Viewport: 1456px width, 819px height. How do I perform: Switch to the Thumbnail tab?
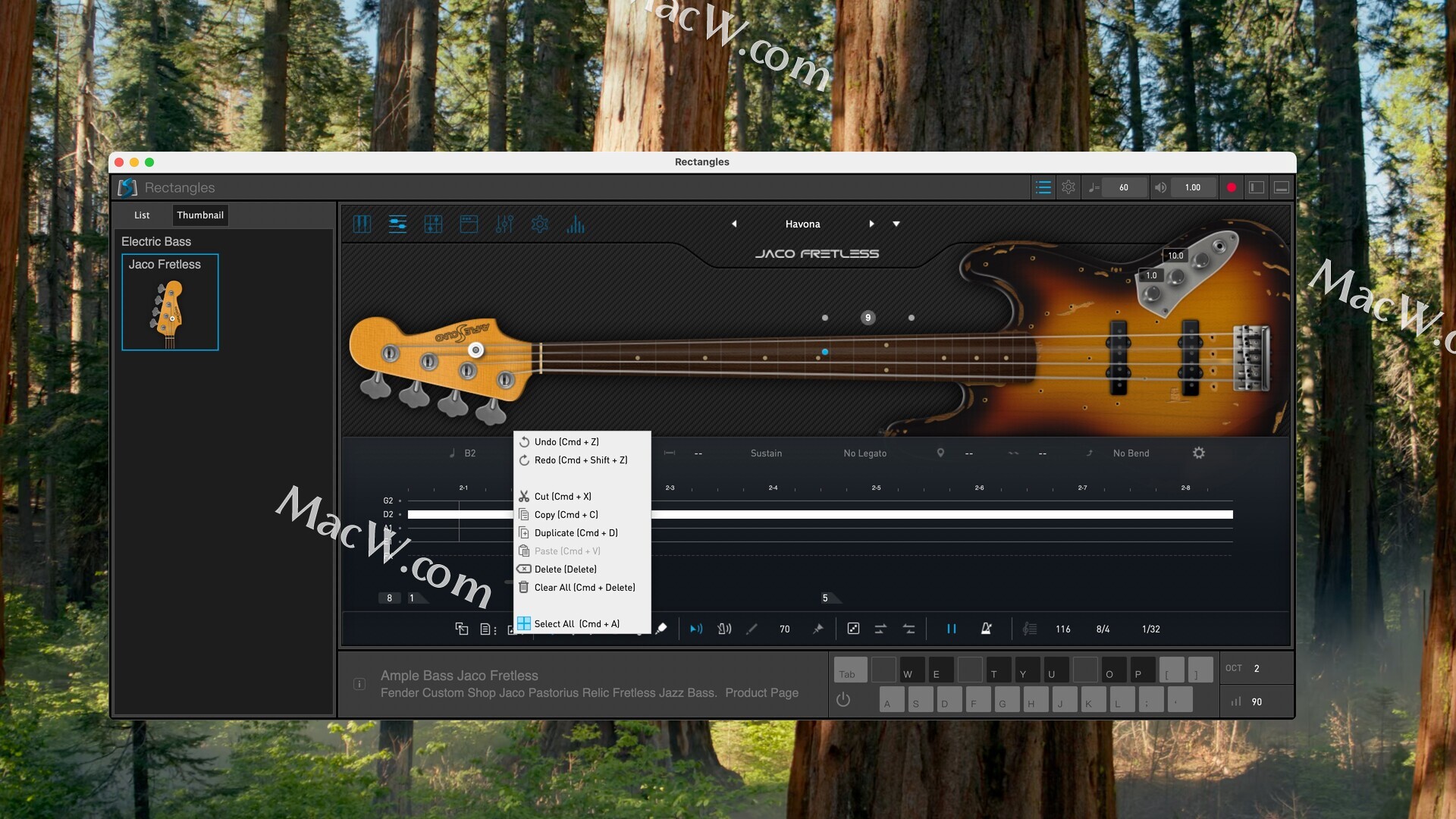click(200, 215)
